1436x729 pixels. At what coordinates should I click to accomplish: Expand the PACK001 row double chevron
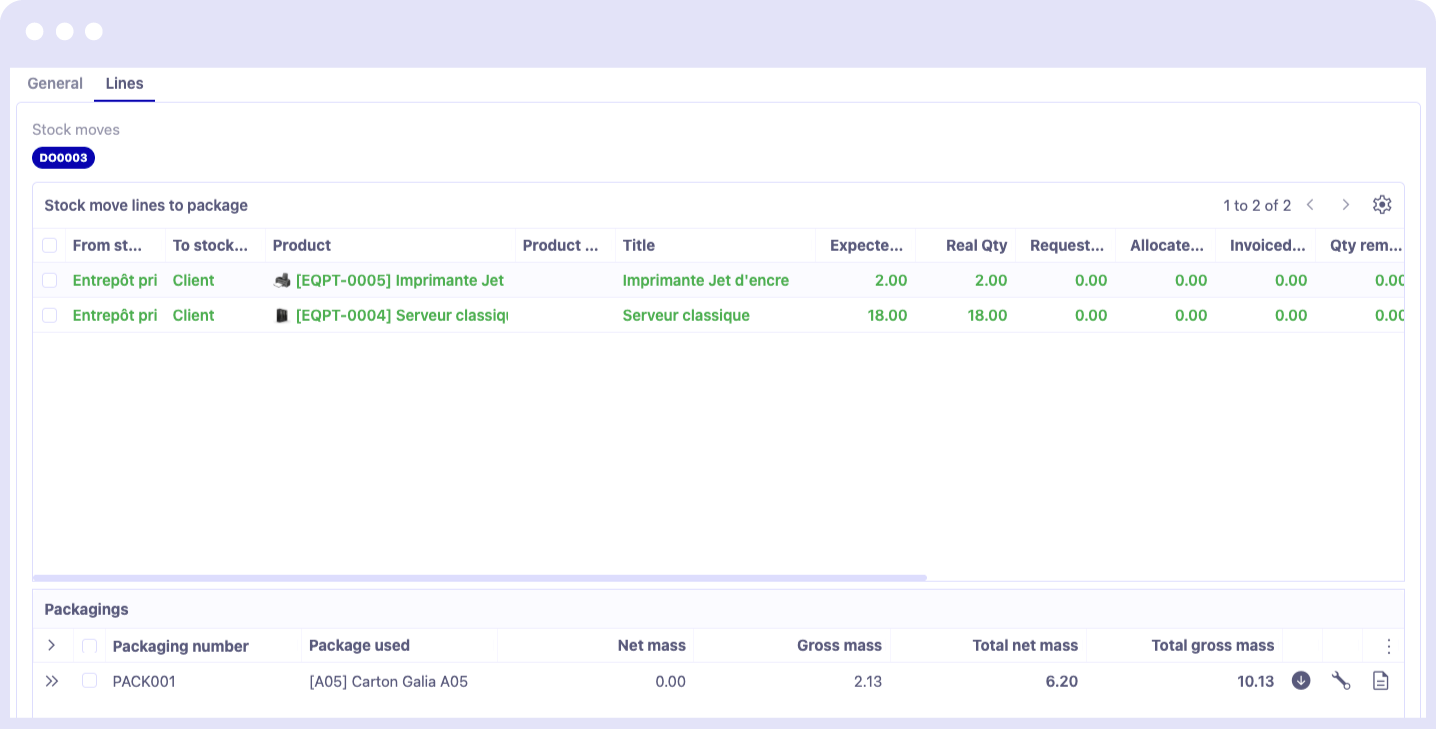52,681
